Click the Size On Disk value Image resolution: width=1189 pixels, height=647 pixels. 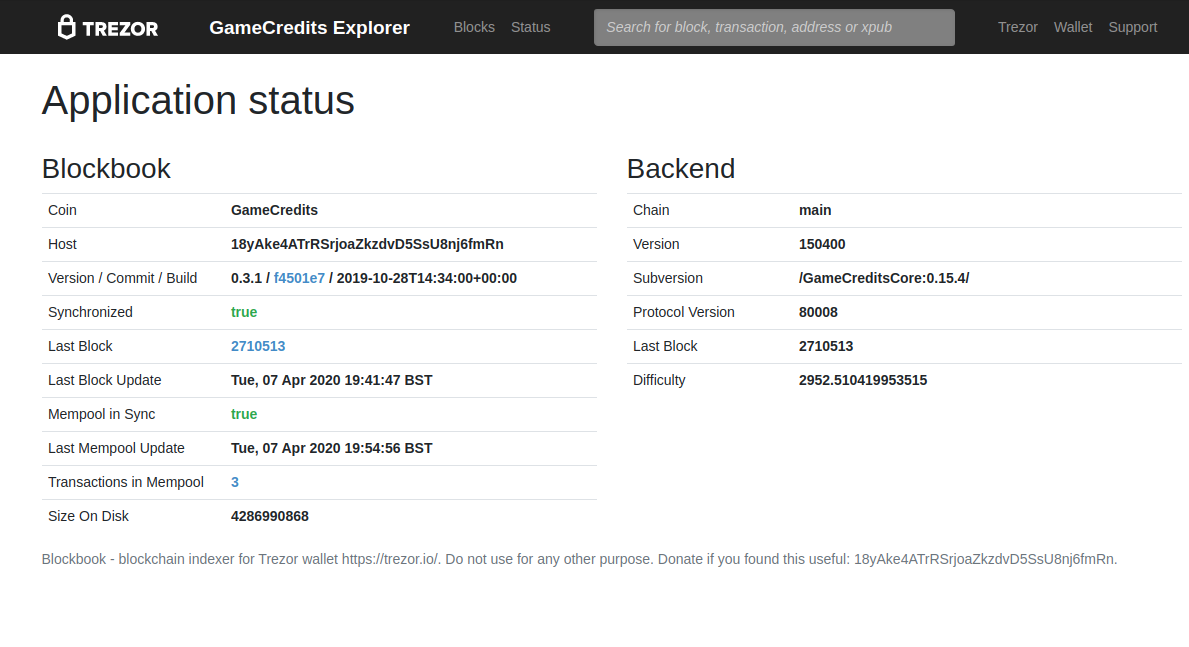[269, 516]
